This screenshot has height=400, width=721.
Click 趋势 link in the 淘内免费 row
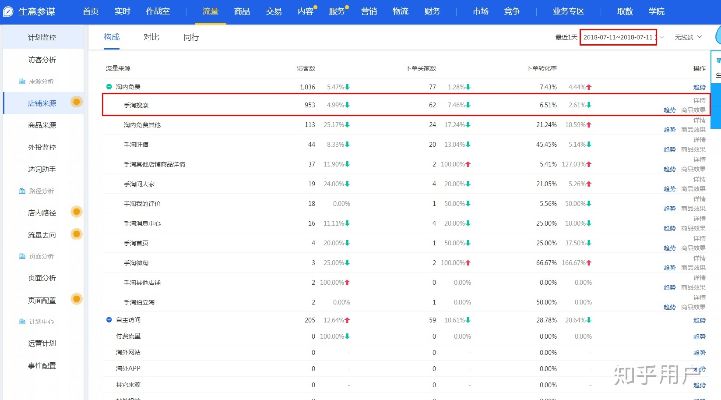[699, 87]
